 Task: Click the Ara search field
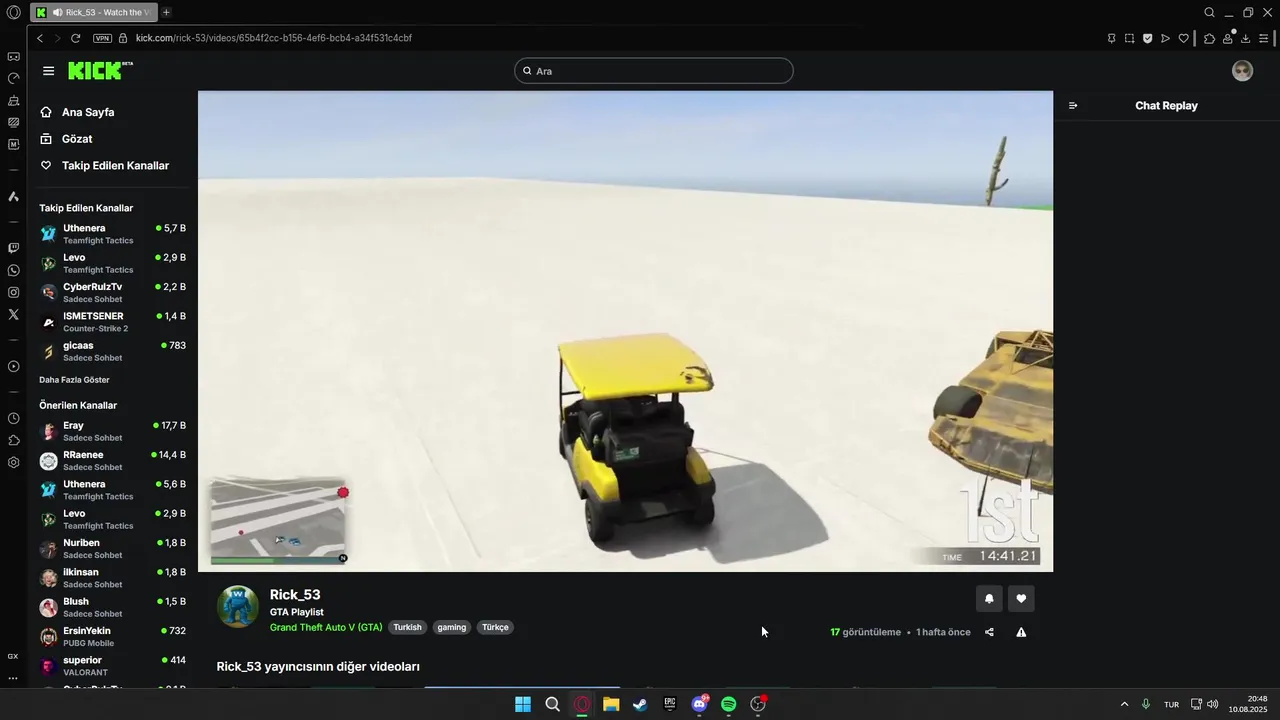tap(654, 71)
